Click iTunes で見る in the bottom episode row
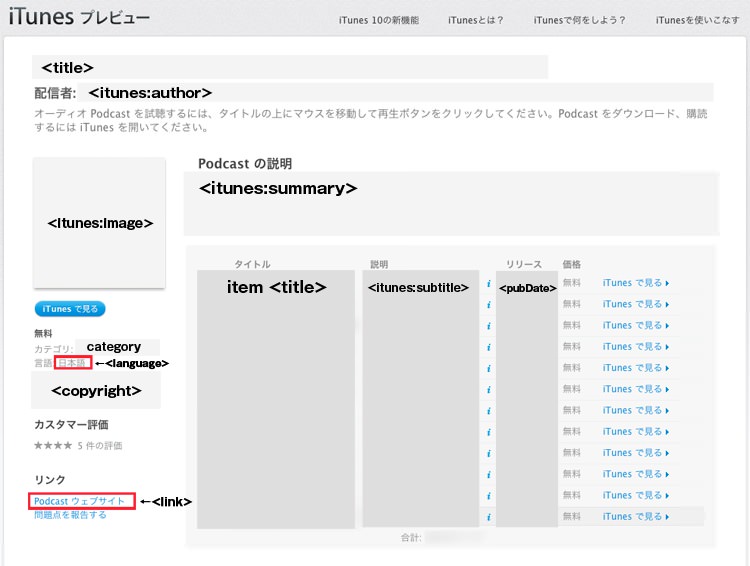This screenshot has height=566, width=750. tap(636, 517)
